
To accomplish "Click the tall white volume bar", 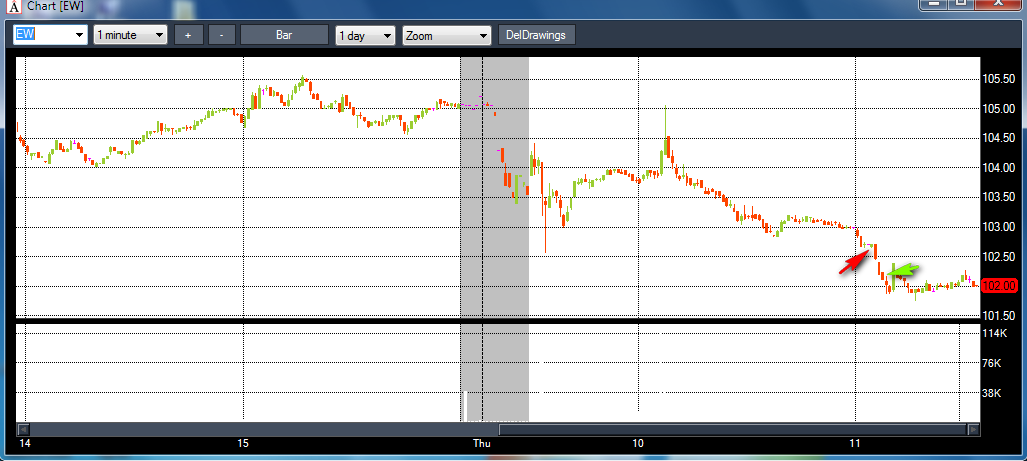I will 465,406.
